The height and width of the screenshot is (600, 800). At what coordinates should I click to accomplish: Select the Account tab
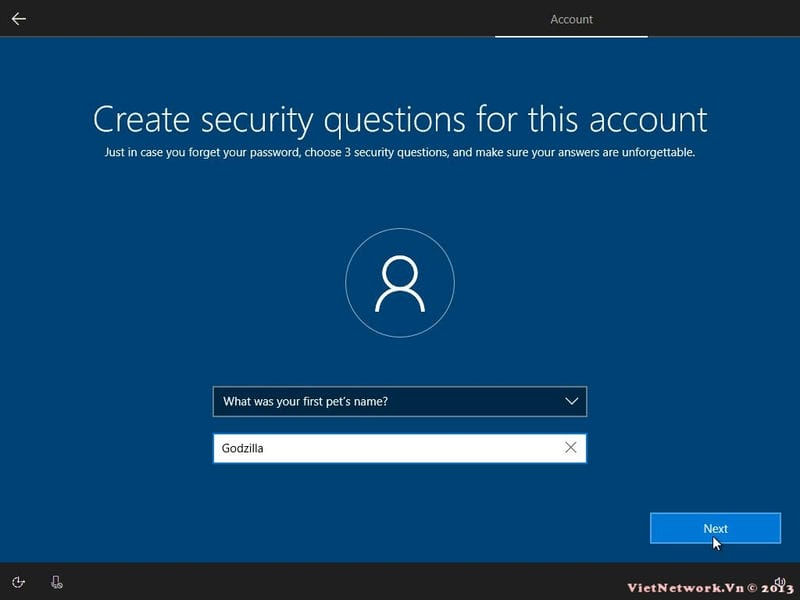(x=571, y=19)
